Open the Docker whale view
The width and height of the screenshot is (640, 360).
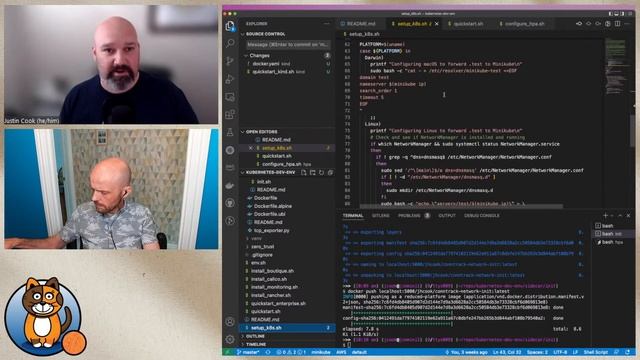pyautogui.click(x=230, y=185)
